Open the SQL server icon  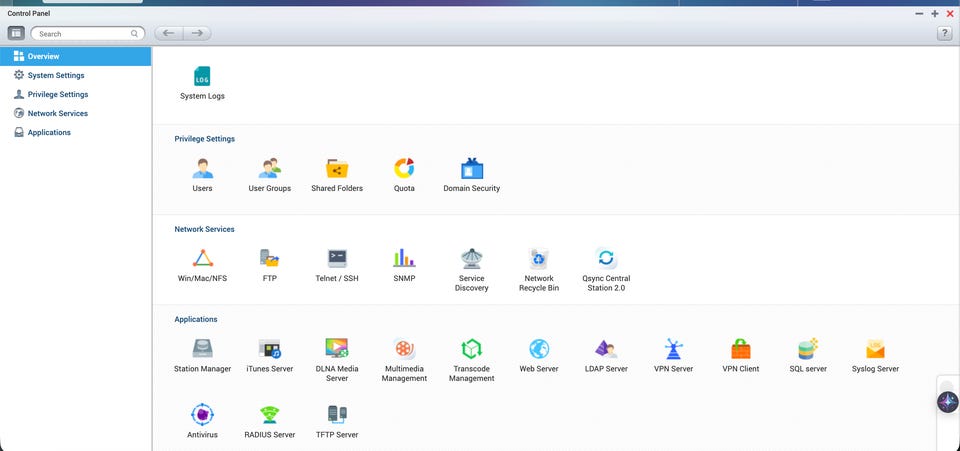[x=809, y=349]
